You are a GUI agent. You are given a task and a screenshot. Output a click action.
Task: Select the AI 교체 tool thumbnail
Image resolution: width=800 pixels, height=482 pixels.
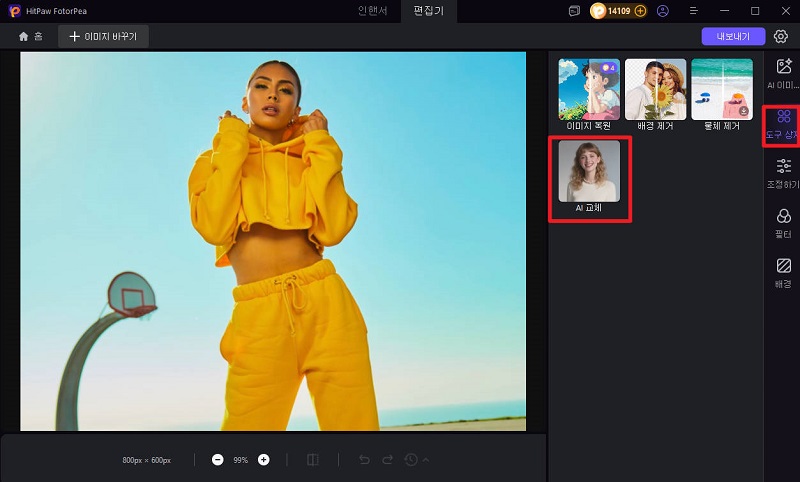(x=589, y=176)
